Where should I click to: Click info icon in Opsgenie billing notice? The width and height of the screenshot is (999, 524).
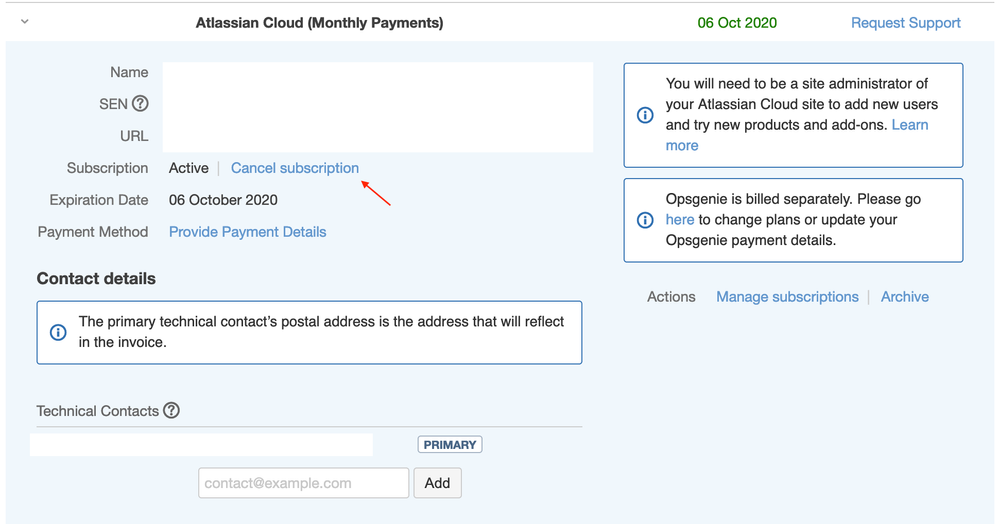(x=645, y=220)
